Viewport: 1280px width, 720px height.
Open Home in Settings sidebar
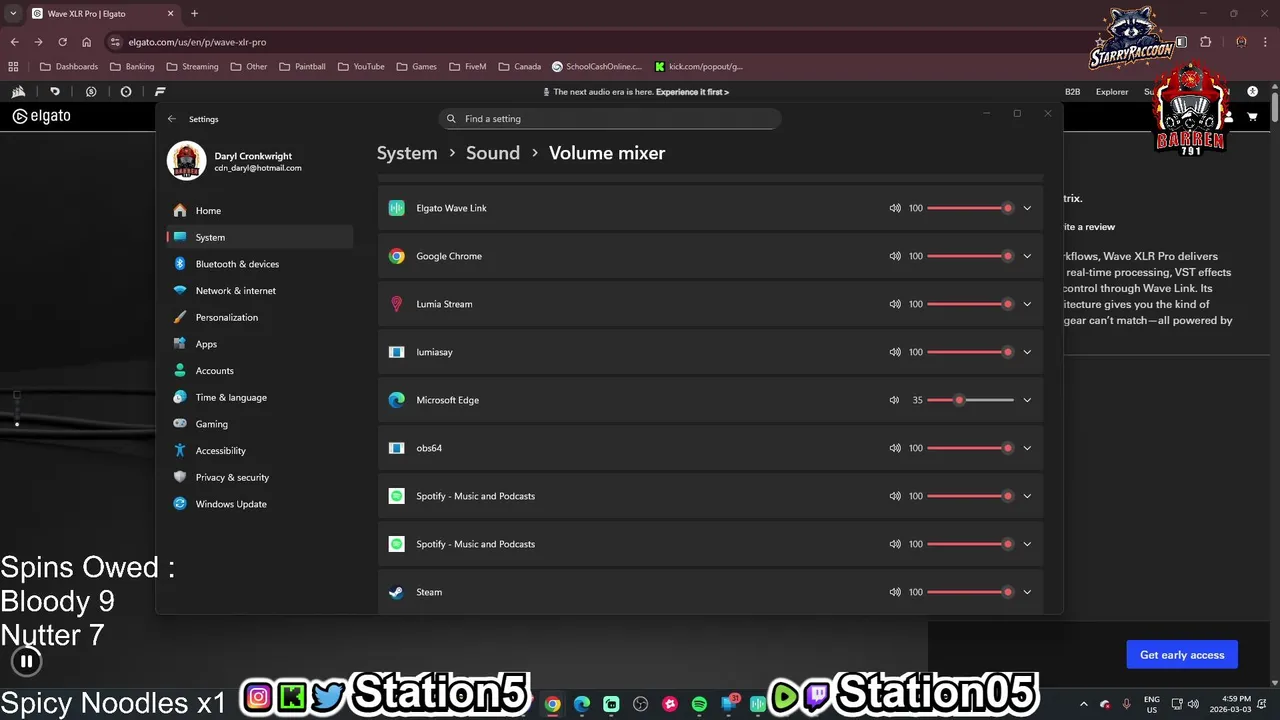(x=259, y=211)
